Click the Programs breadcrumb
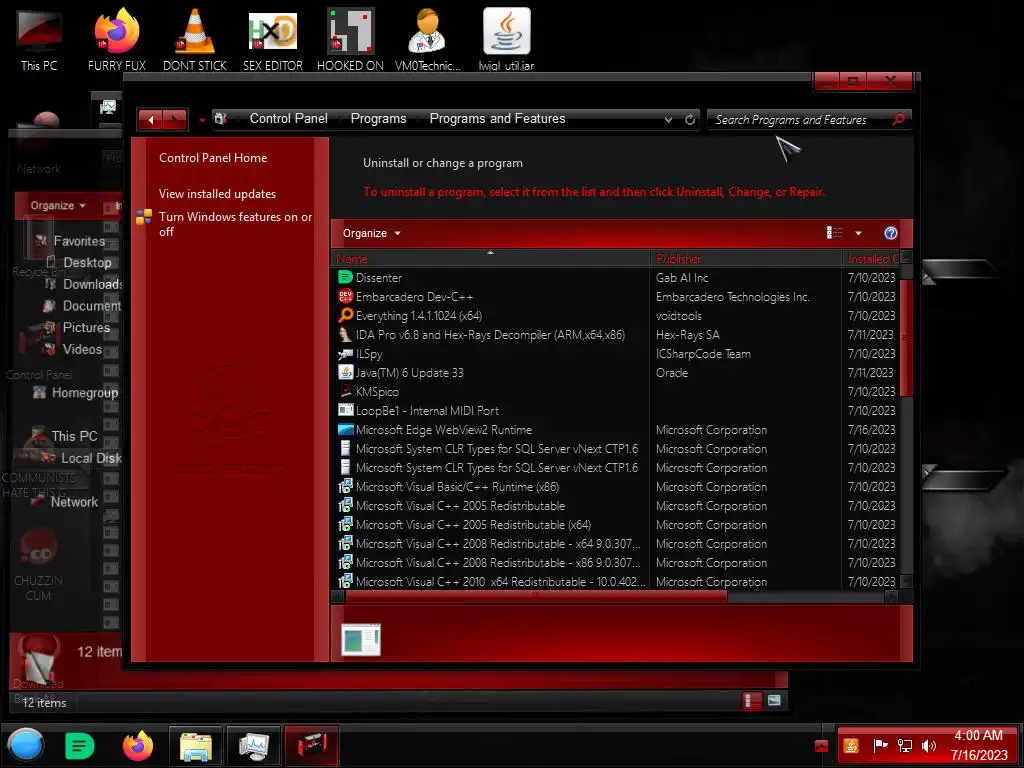Viewport: 1024px width, 768px height. (378, 119)
